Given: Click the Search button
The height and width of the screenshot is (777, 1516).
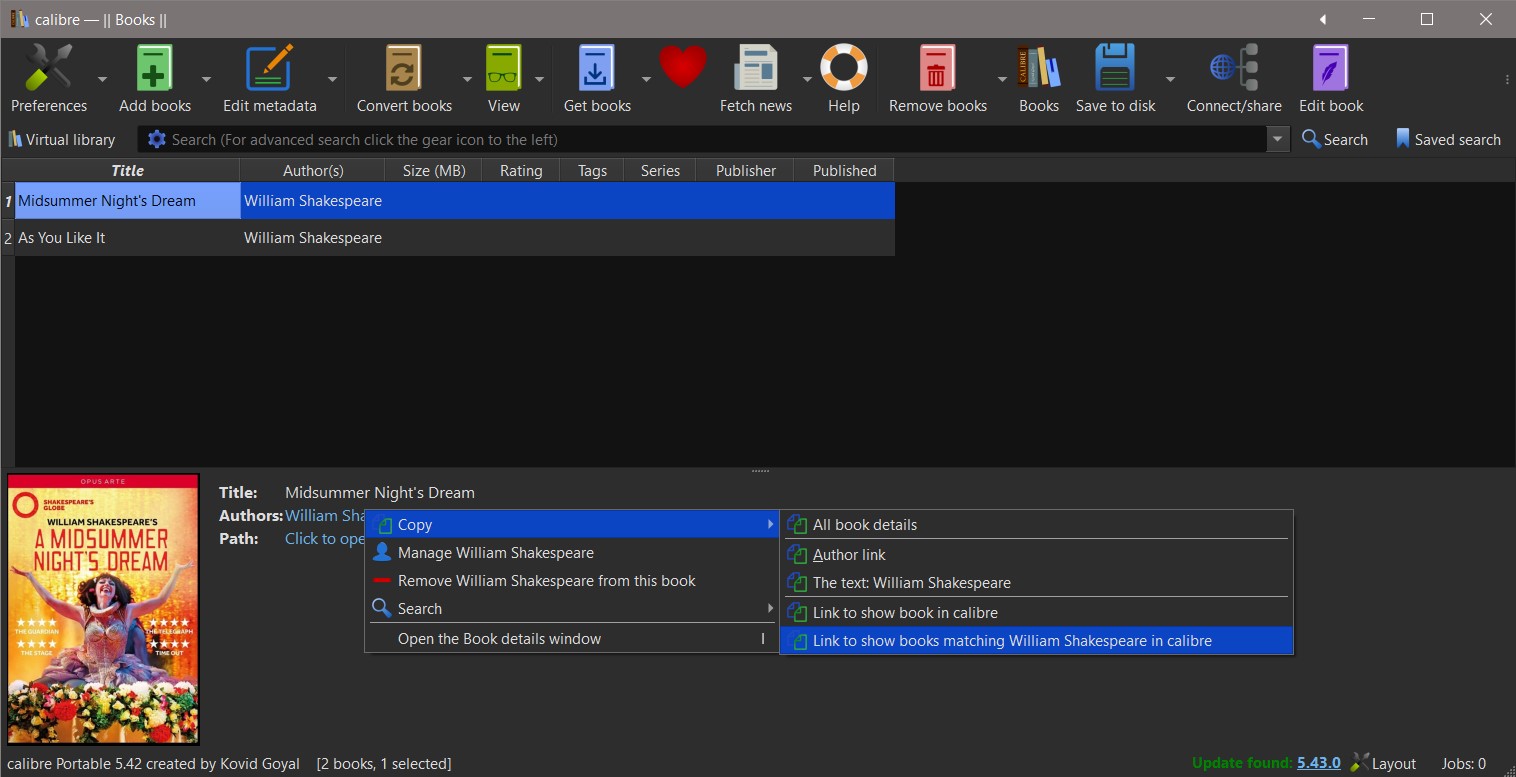Looking at the screenshot, I should tap(1334, 139).
